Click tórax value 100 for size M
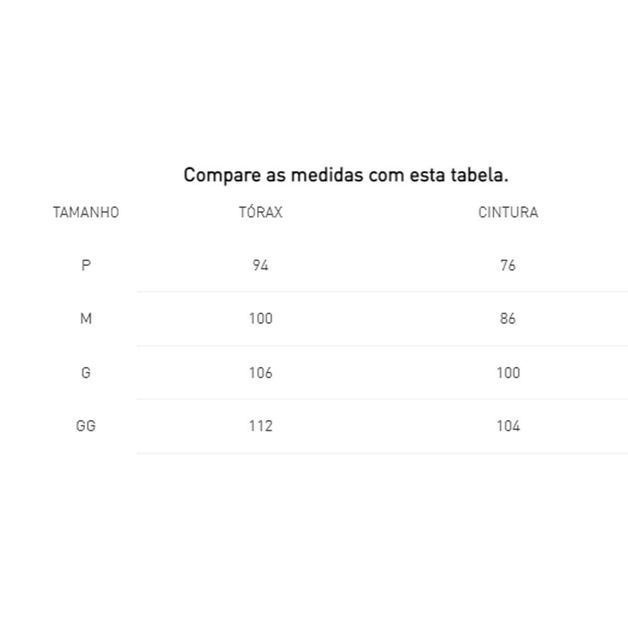The width and height of the screenshot is (628, 628). point(261,319)
